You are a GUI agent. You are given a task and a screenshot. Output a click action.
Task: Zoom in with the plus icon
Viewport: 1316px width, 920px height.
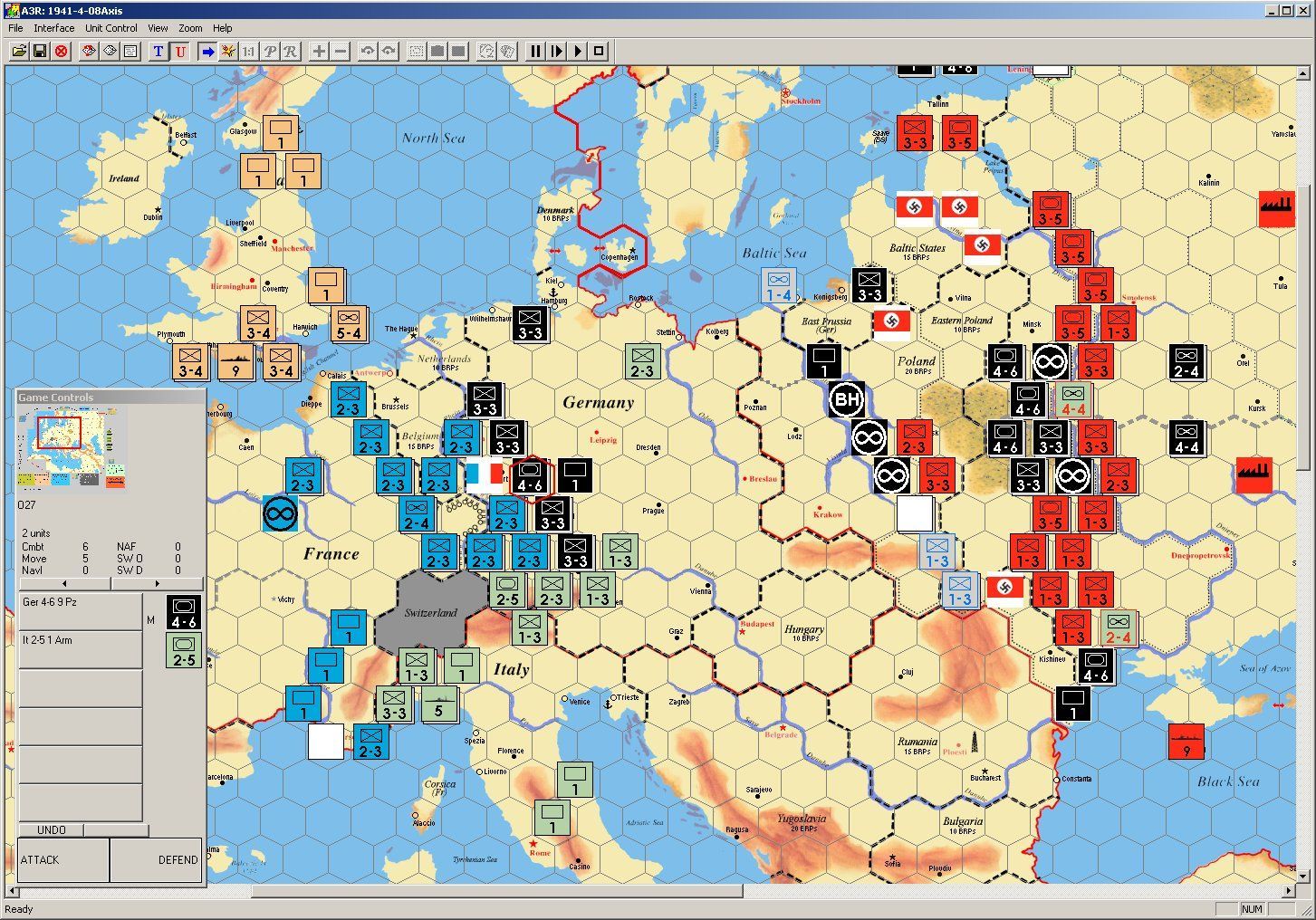[319, 52]
